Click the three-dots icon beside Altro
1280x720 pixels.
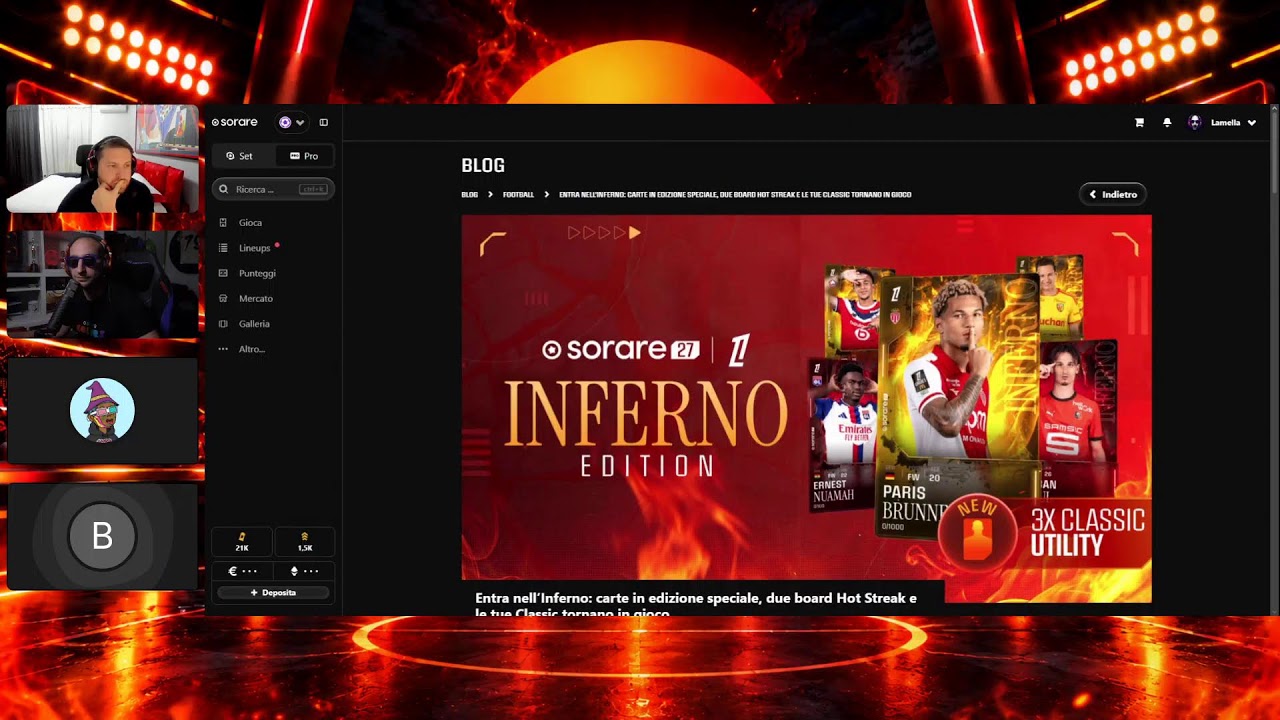click(223, 349)
